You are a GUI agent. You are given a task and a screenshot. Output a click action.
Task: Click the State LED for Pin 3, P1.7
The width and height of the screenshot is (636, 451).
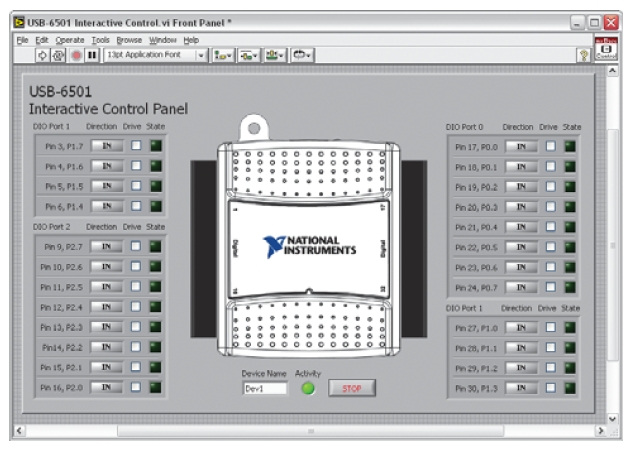(156, 146)
